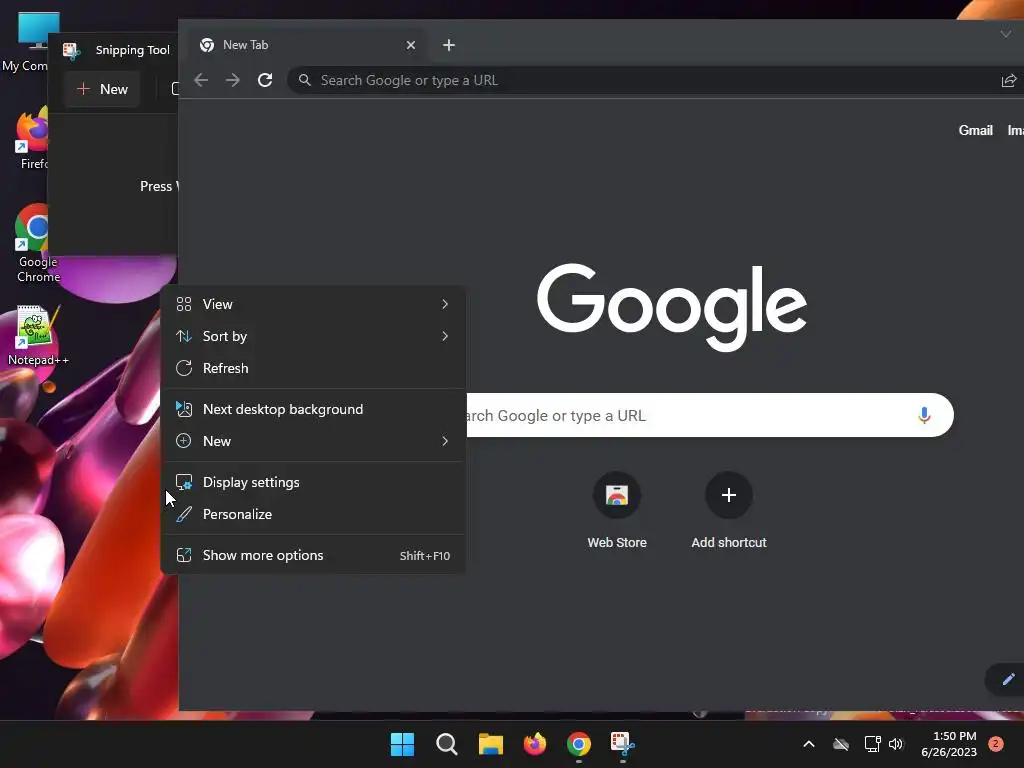Click the chevron at Chrome's top right corner
Image resolution: width=1024 pixels, height=768 pixels.
coord(1006,33)
